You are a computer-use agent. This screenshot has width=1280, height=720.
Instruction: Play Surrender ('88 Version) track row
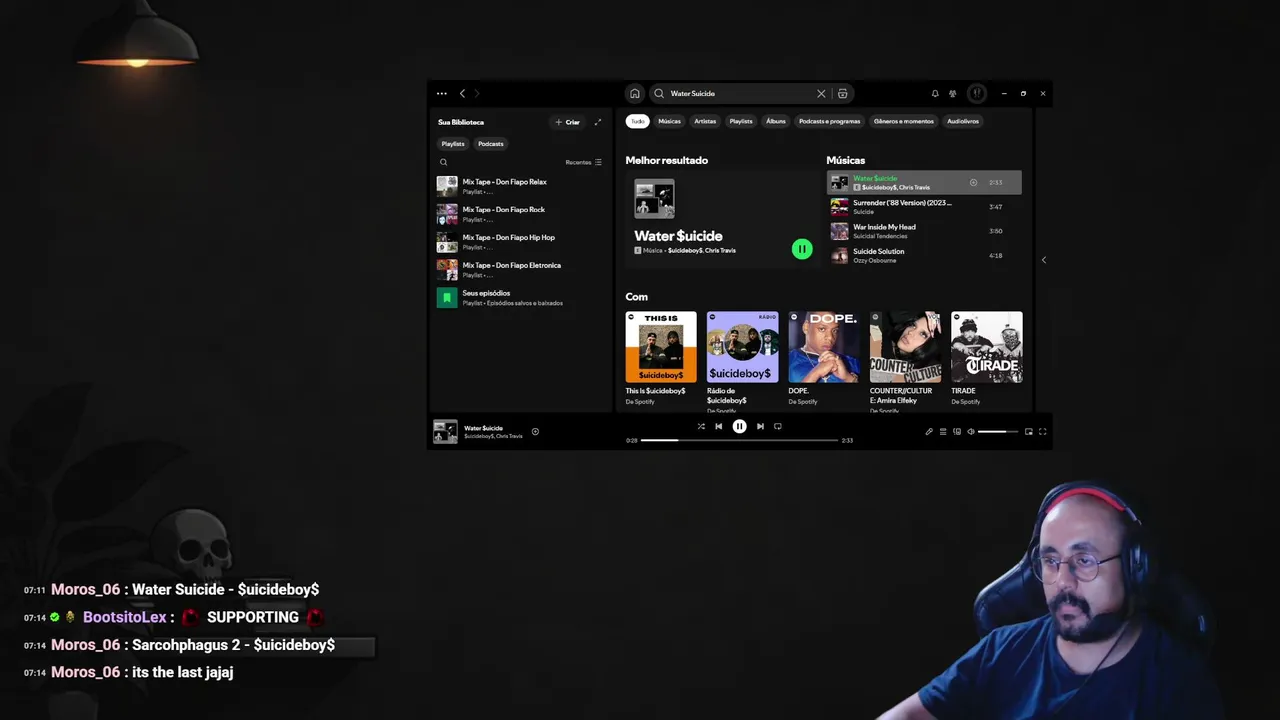coord(924,207)
